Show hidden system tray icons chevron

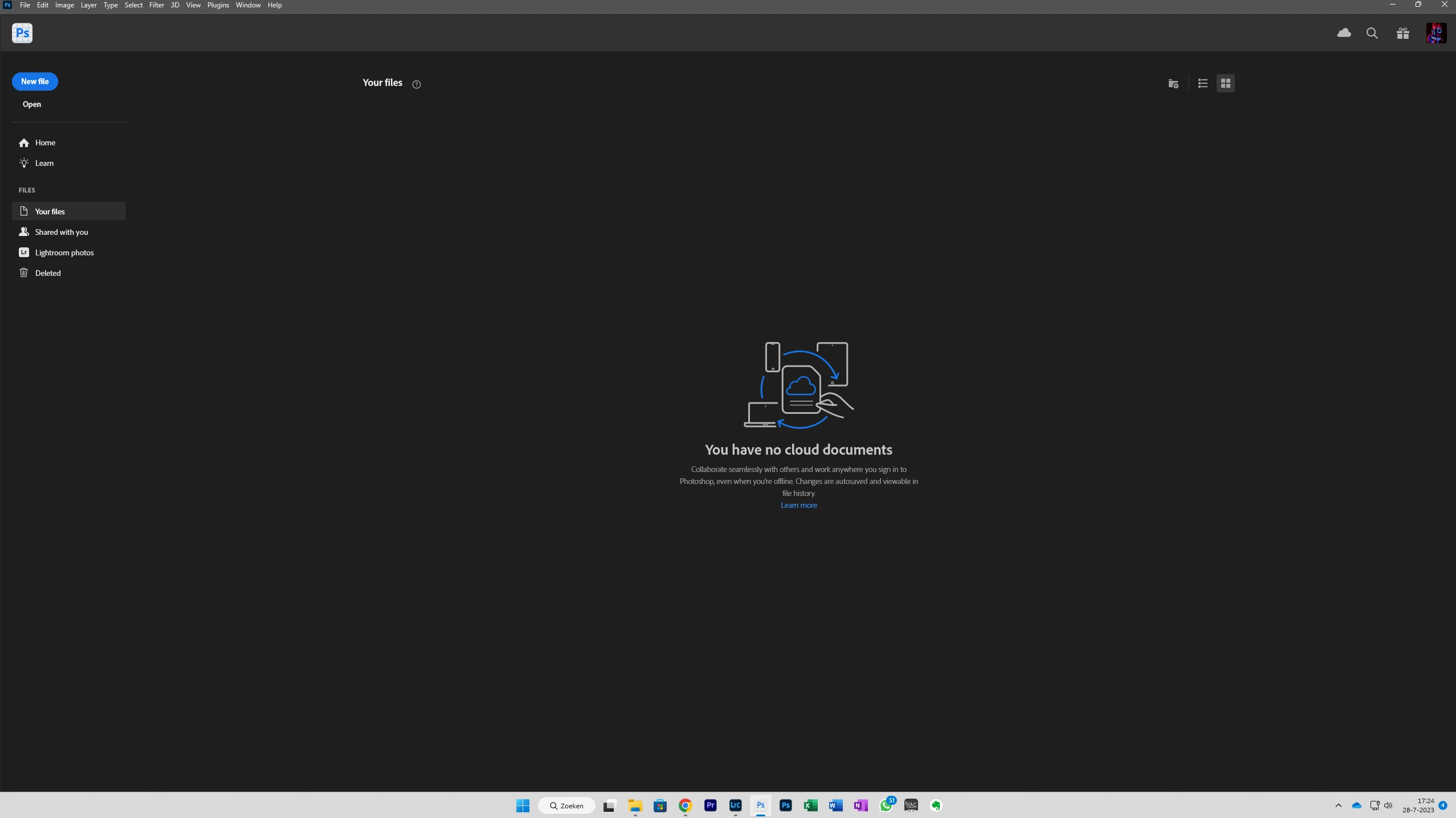[1339, 805]
